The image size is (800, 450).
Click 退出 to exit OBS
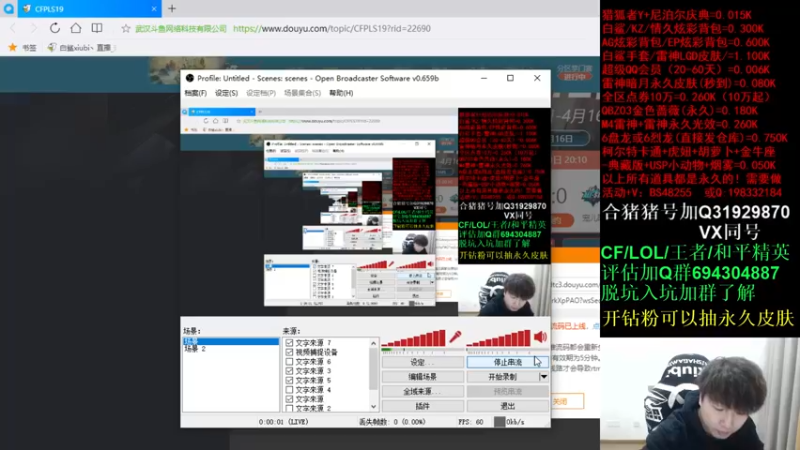click(508, 406)
